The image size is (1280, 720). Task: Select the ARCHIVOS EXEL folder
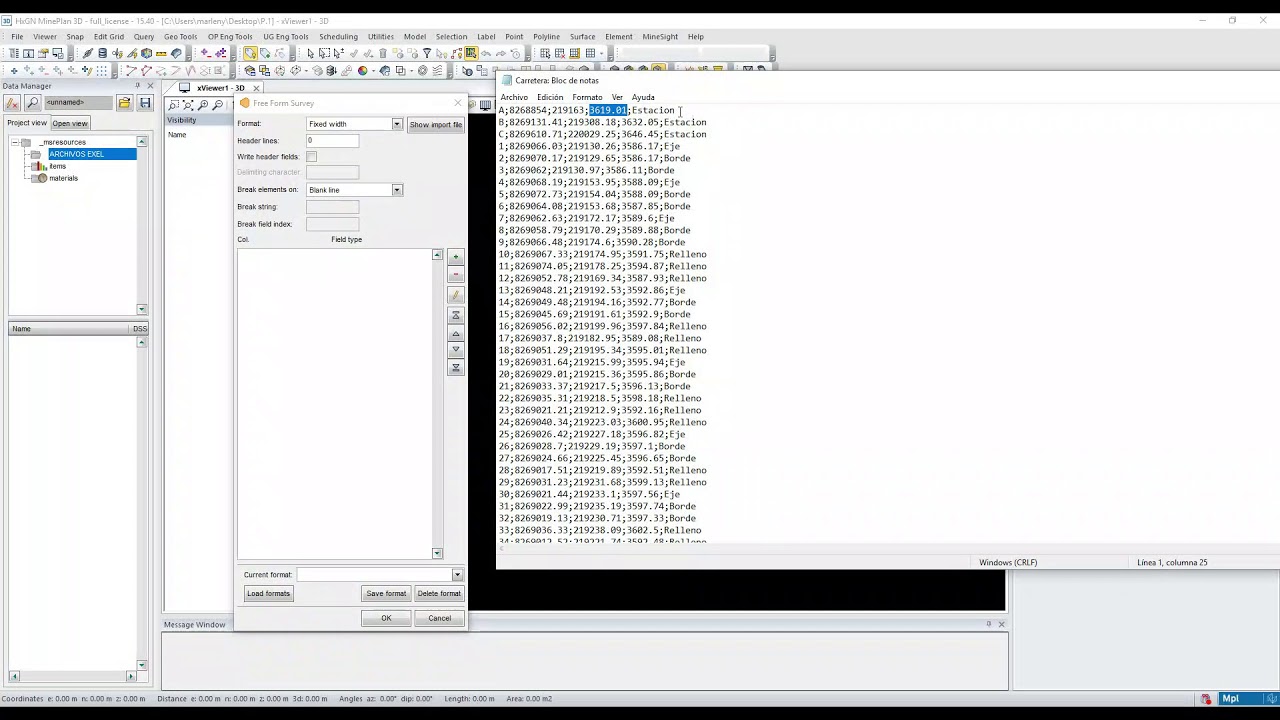92,154
